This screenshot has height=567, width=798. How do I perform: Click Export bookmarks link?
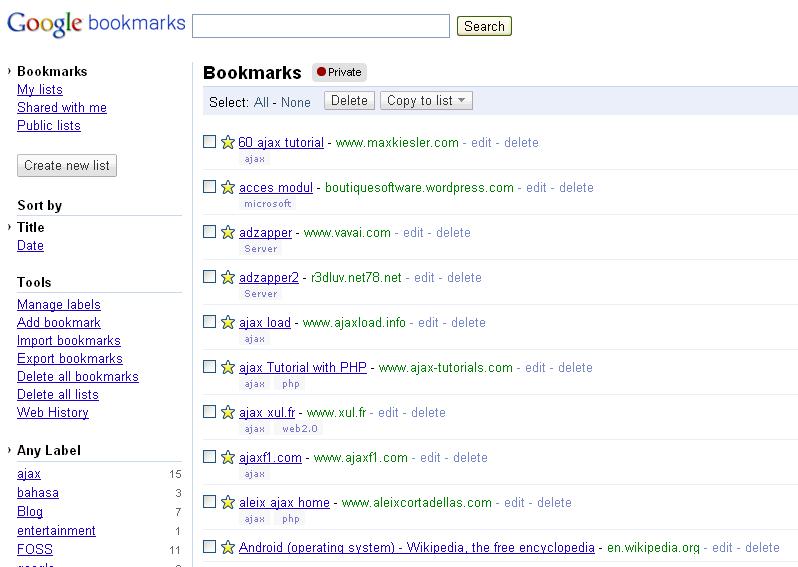click(70, 358)
